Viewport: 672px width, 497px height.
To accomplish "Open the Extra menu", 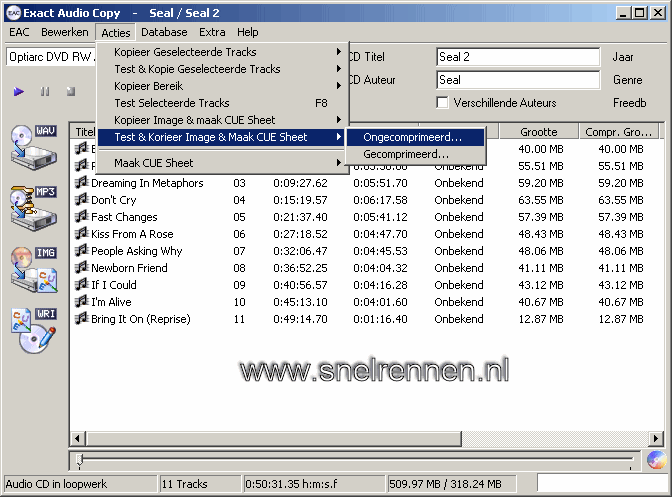I will (x=212, y=32).
